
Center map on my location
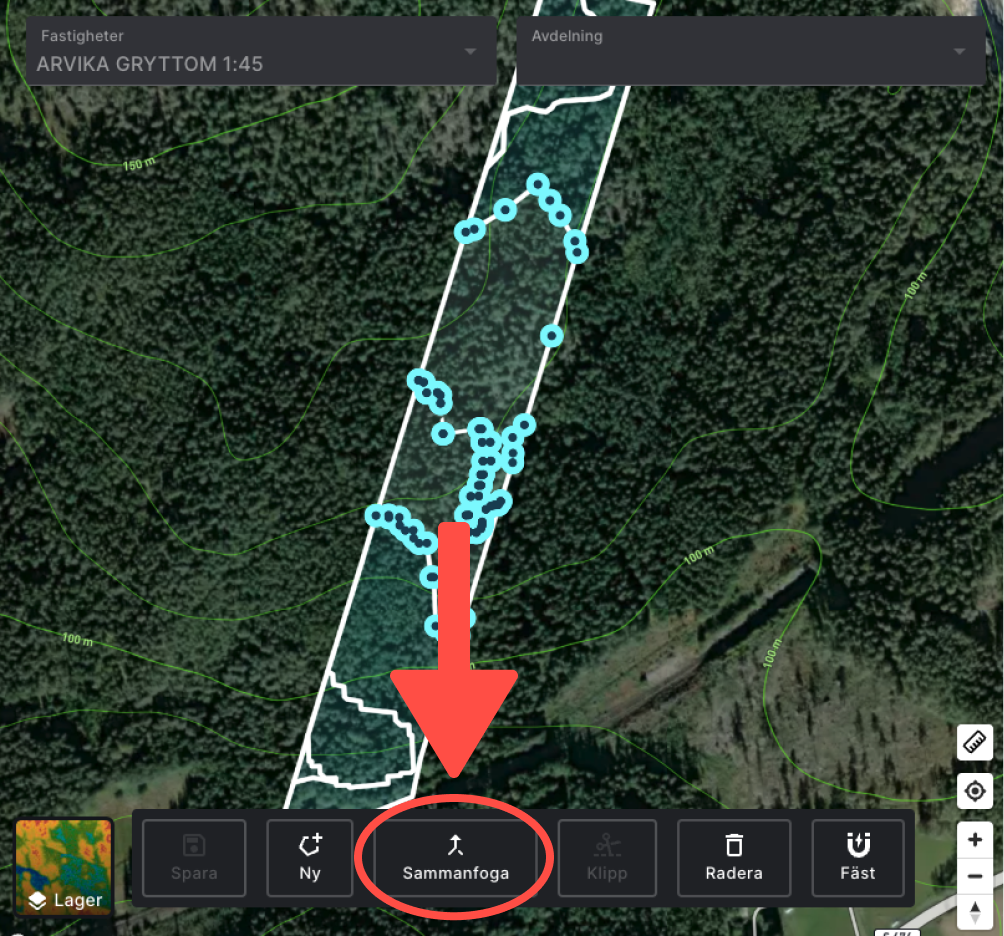[975, 791]
